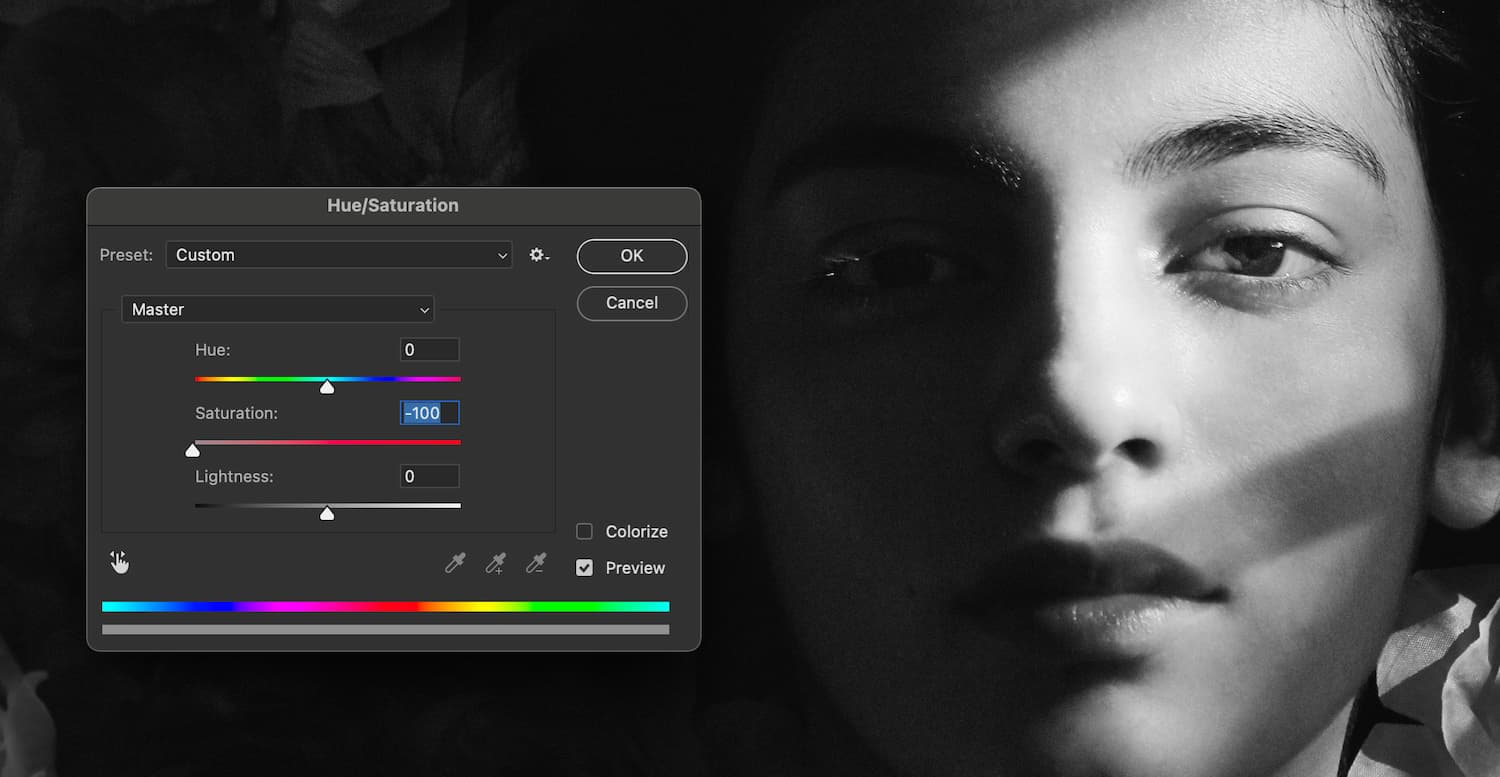This screenshot has height=777, width=1500.
Task: Click the Saturation: label
Action: [x=236, y=413]
